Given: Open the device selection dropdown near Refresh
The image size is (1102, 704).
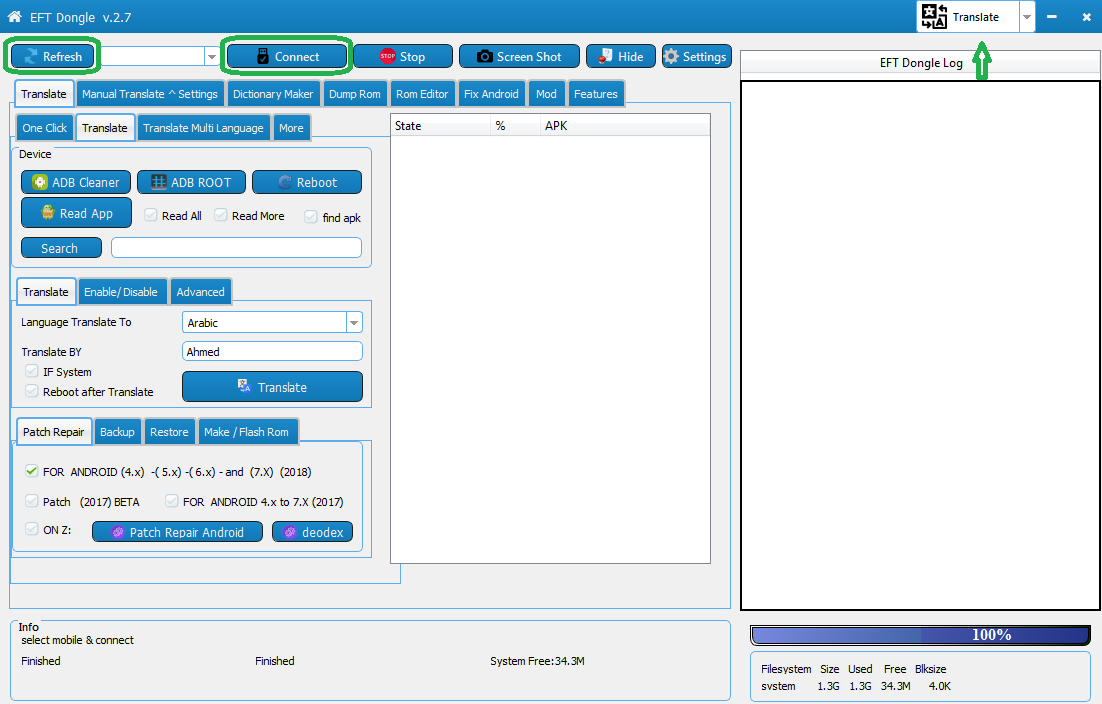Looking at the screenshot, I should click(x=212, y=56).
